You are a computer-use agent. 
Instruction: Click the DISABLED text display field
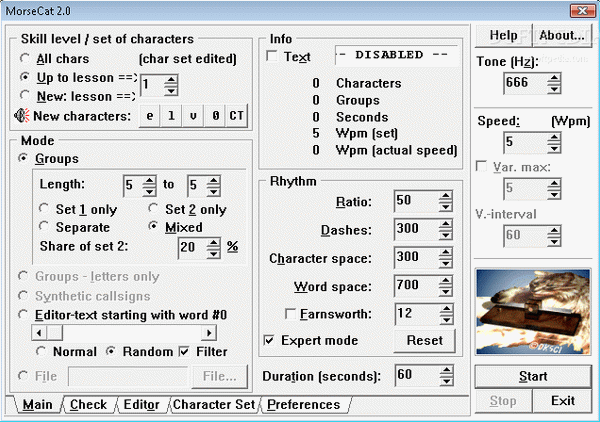pyautogui.click(x=397, y=55)
